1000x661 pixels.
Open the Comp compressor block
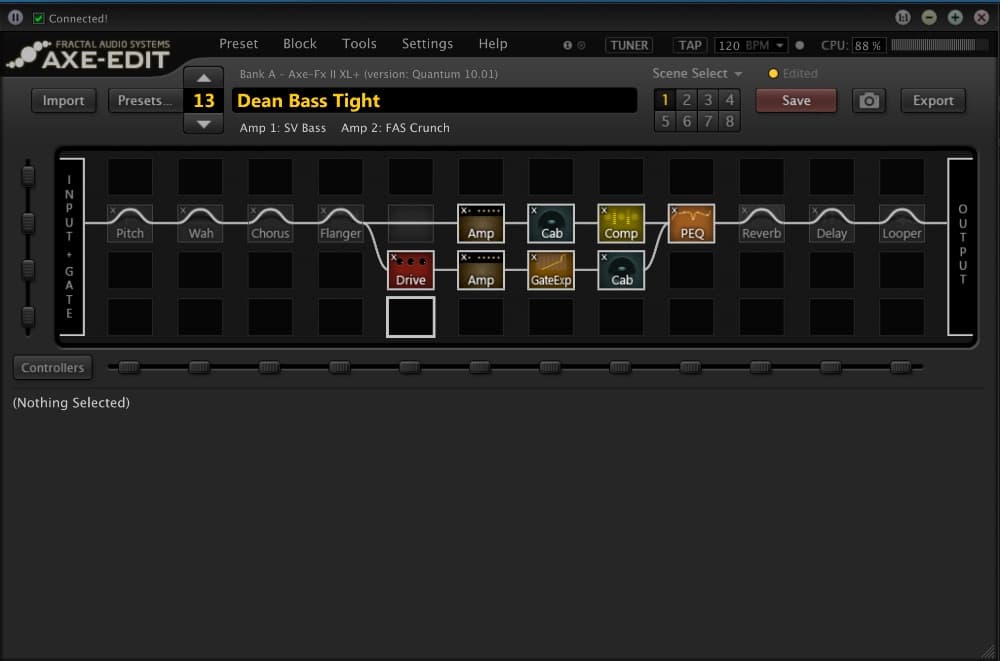coord(621,223)
